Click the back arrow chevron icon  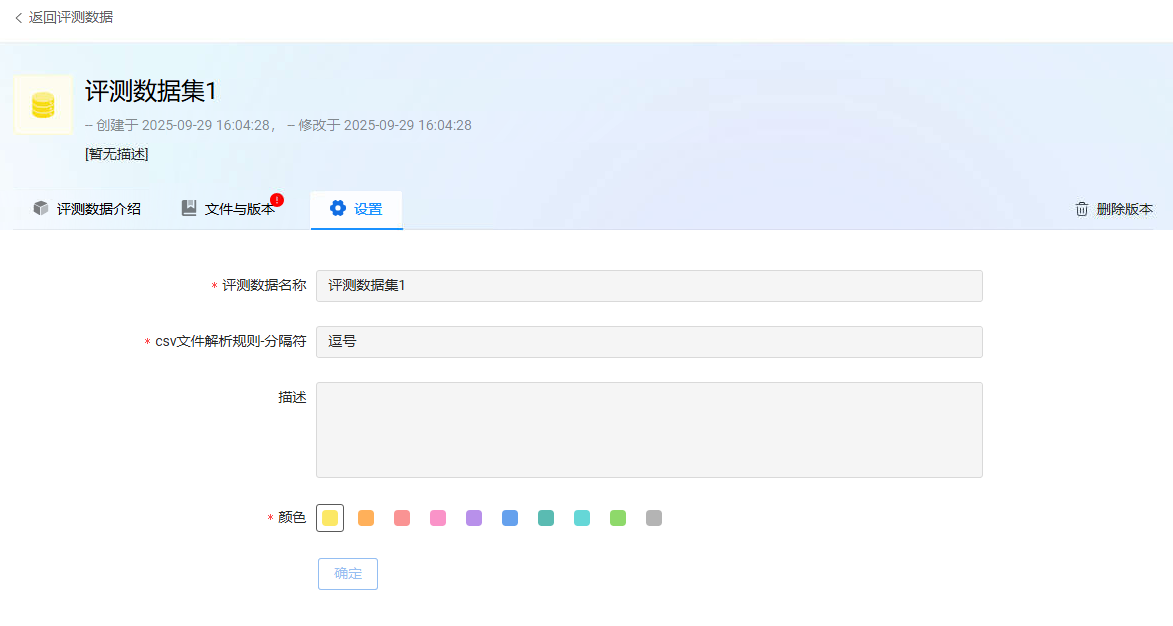pos(18,18)
